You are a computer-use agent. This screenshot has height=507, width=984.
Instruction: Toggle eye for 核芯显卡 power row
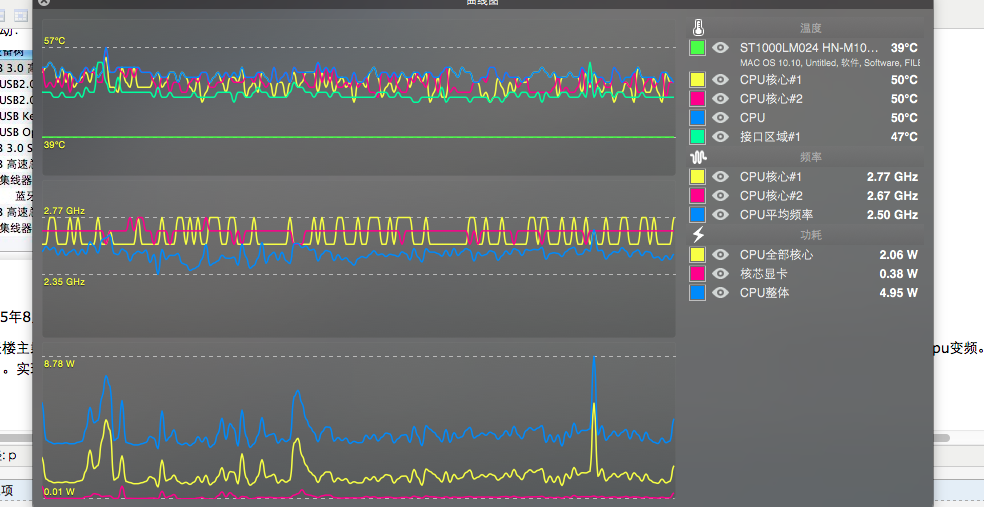pos(720,274)
